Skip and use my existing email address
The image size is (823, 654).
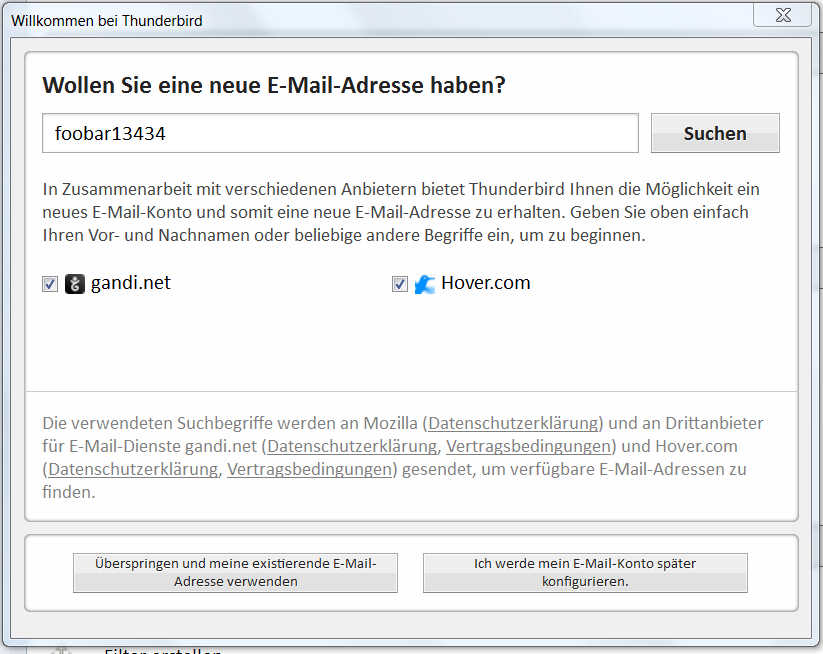pos(235,573)
